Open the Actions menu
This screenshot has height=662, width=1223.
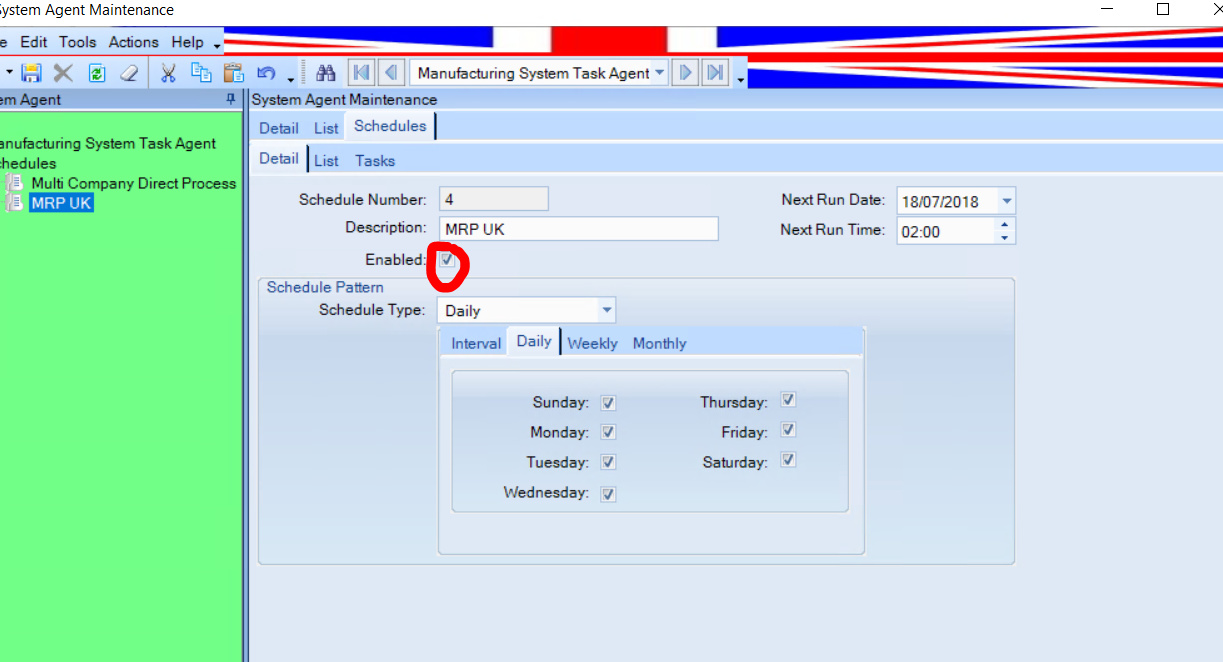click(134, 42)
